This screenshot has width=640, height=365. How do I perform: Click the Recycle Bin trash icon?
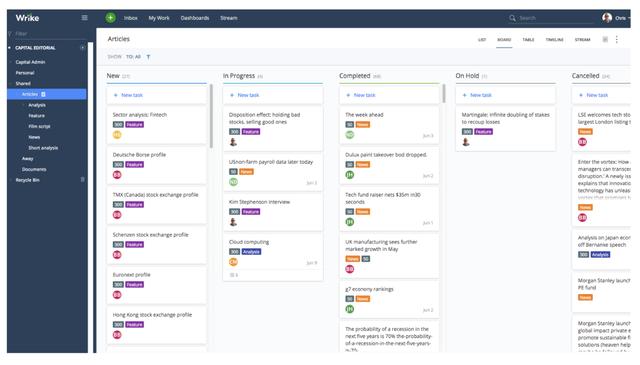coord(82,180)
